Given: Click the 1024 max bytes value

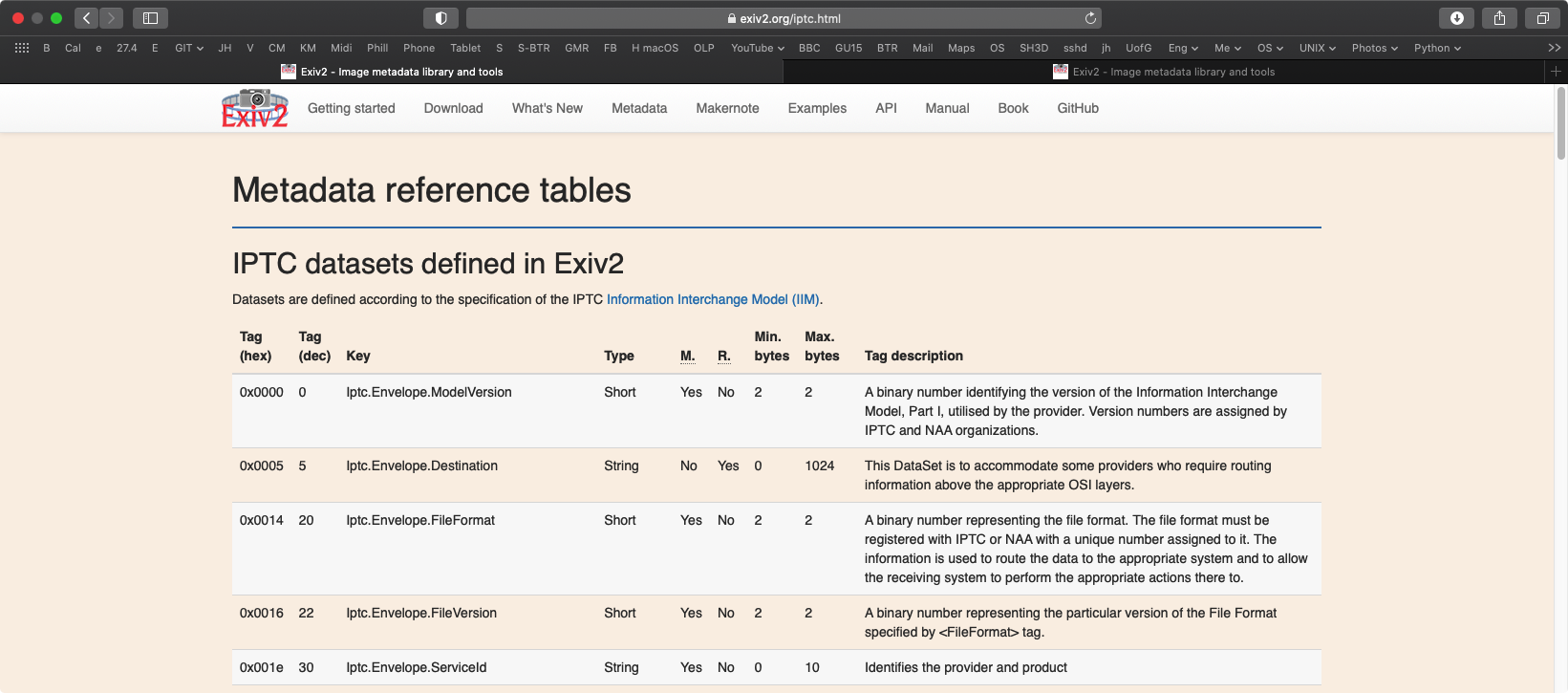Looking at the screenshot, I should click(820, 466).
